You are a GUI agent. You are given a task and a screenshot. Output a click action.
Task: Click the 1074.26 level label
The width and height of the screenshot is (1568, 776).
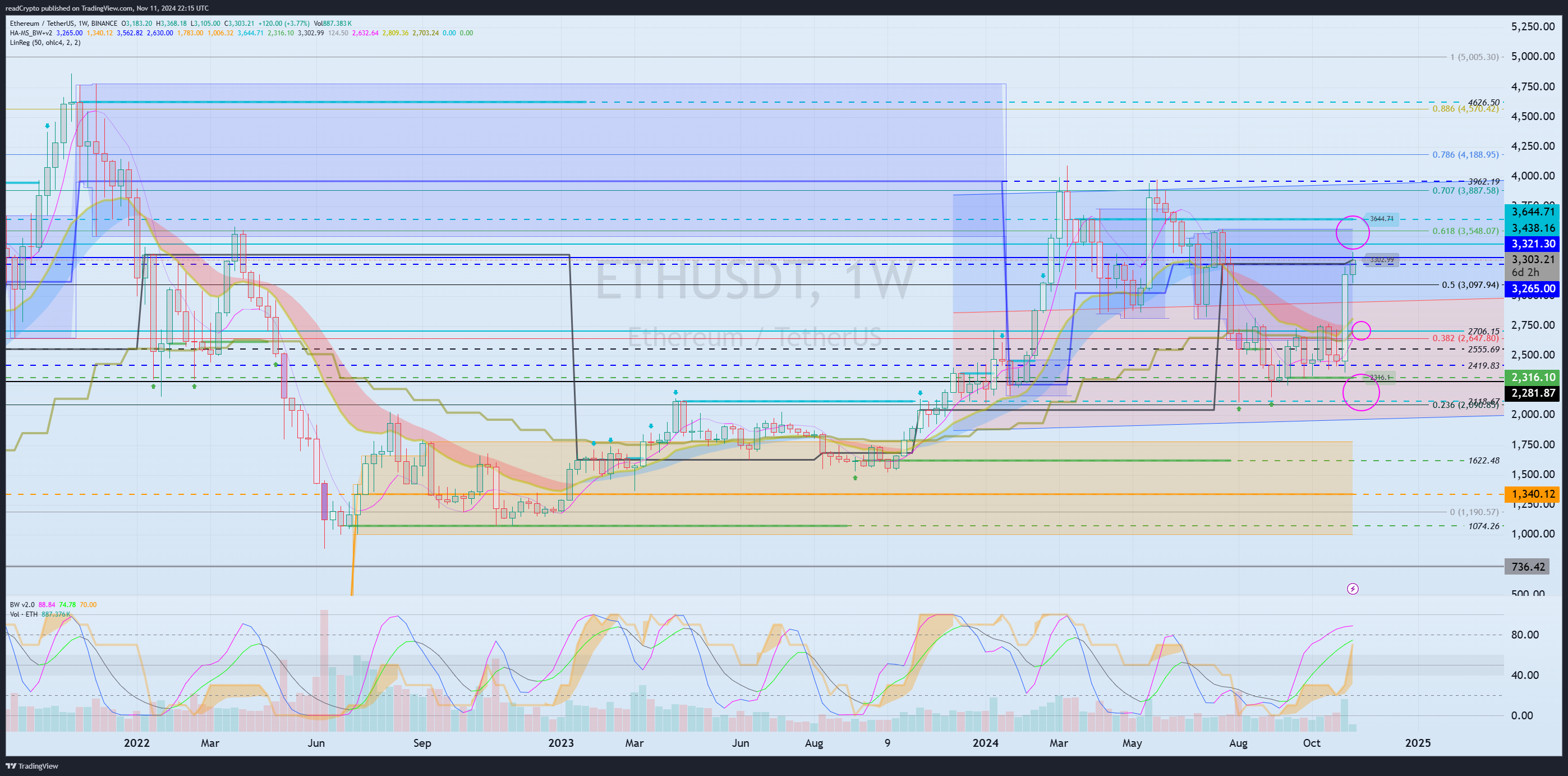click(x=1483, y=526)
